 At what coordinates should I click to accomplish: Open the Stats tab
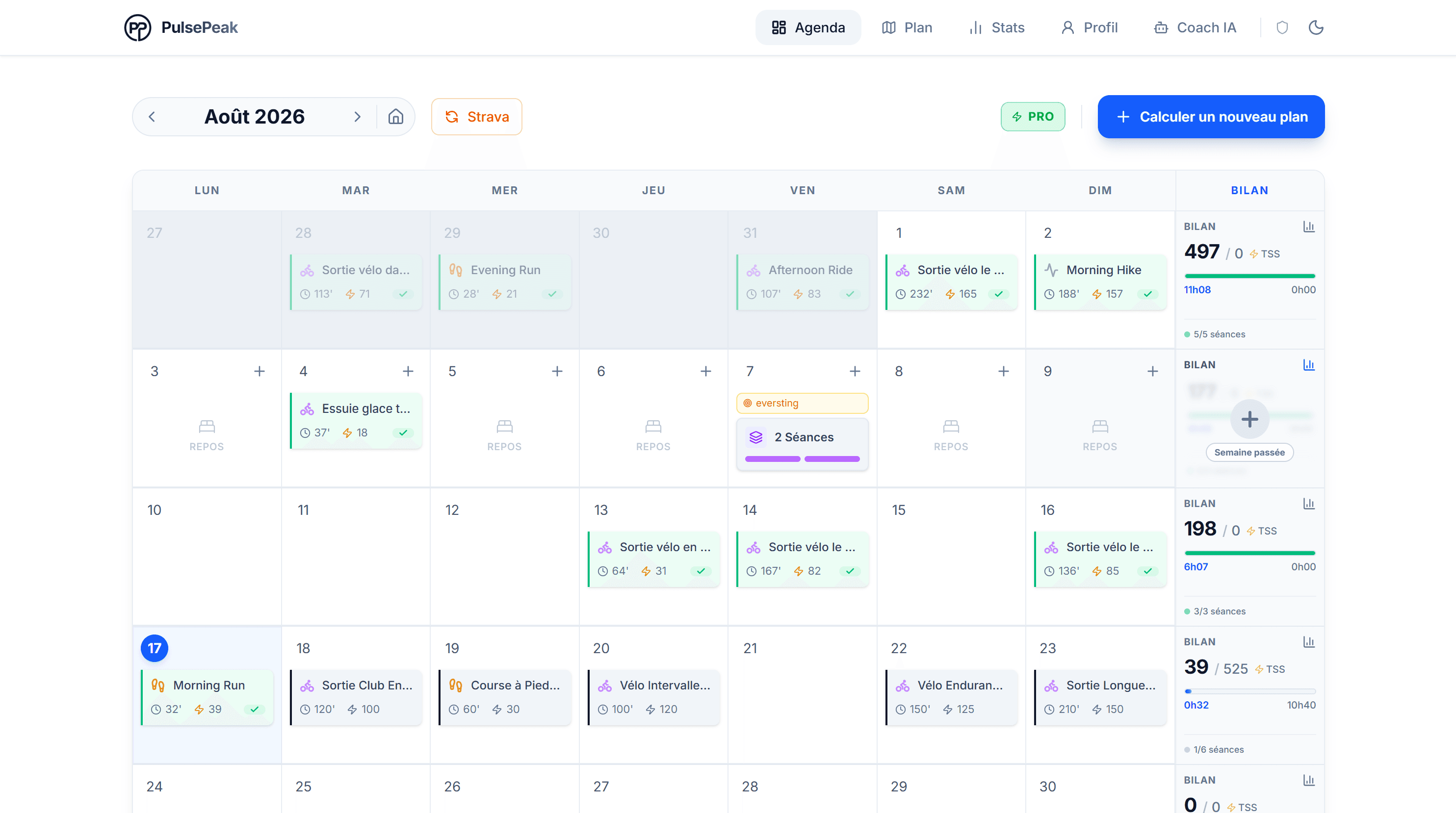click(x=996, y=27)
